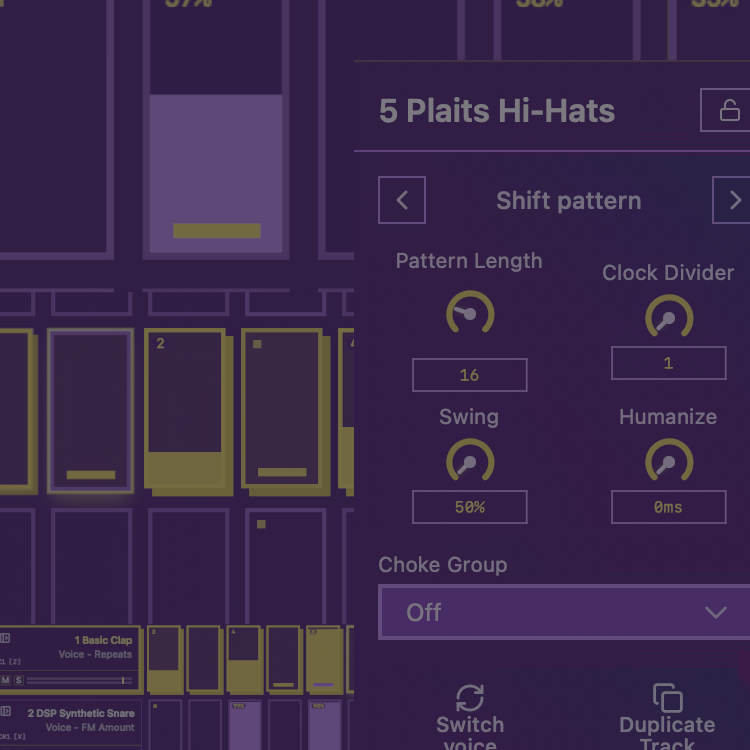Click the Humanize knob
The height and width of the screenshot is (750, 750).
pos(669,461)
